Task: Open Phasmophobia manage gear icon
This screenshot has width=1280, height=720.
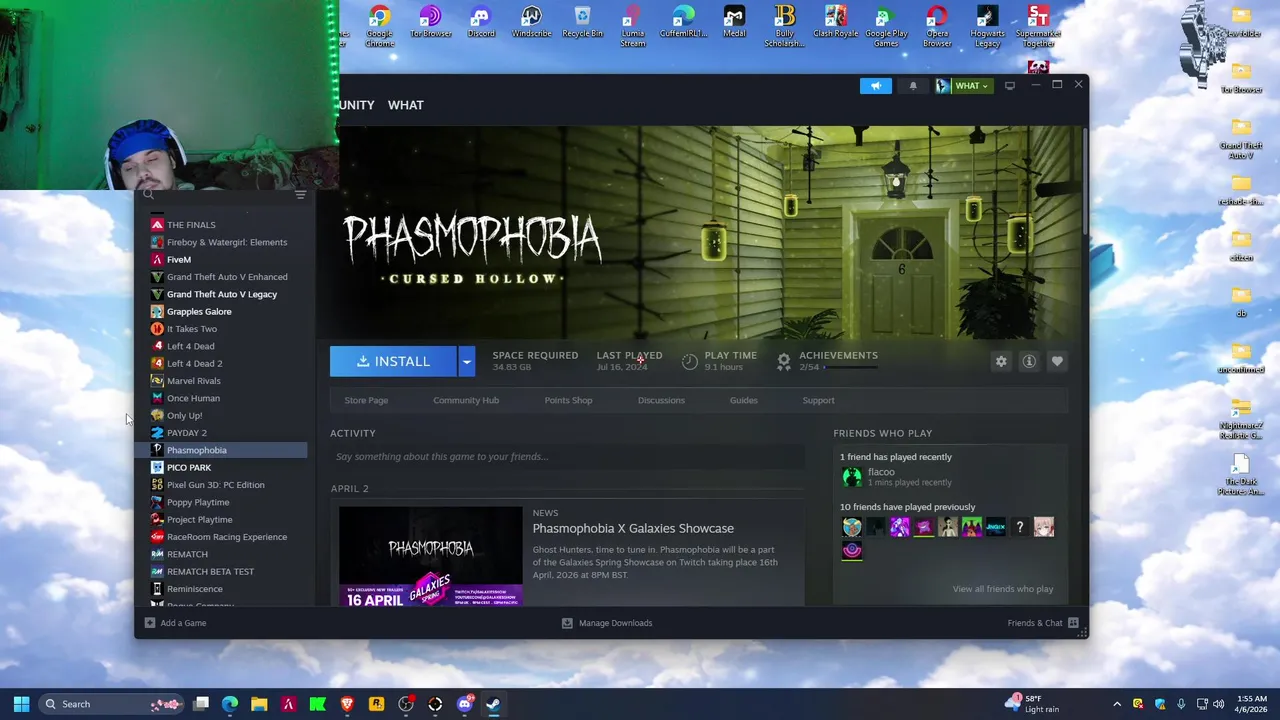Action: point(1001,361)
